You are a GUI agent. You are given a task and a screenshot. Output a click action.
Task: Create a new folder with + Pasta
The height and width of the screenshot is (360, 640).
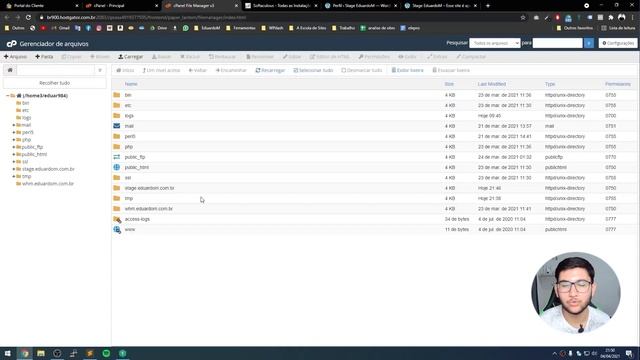pyautogui.click(x=44, y=57)
